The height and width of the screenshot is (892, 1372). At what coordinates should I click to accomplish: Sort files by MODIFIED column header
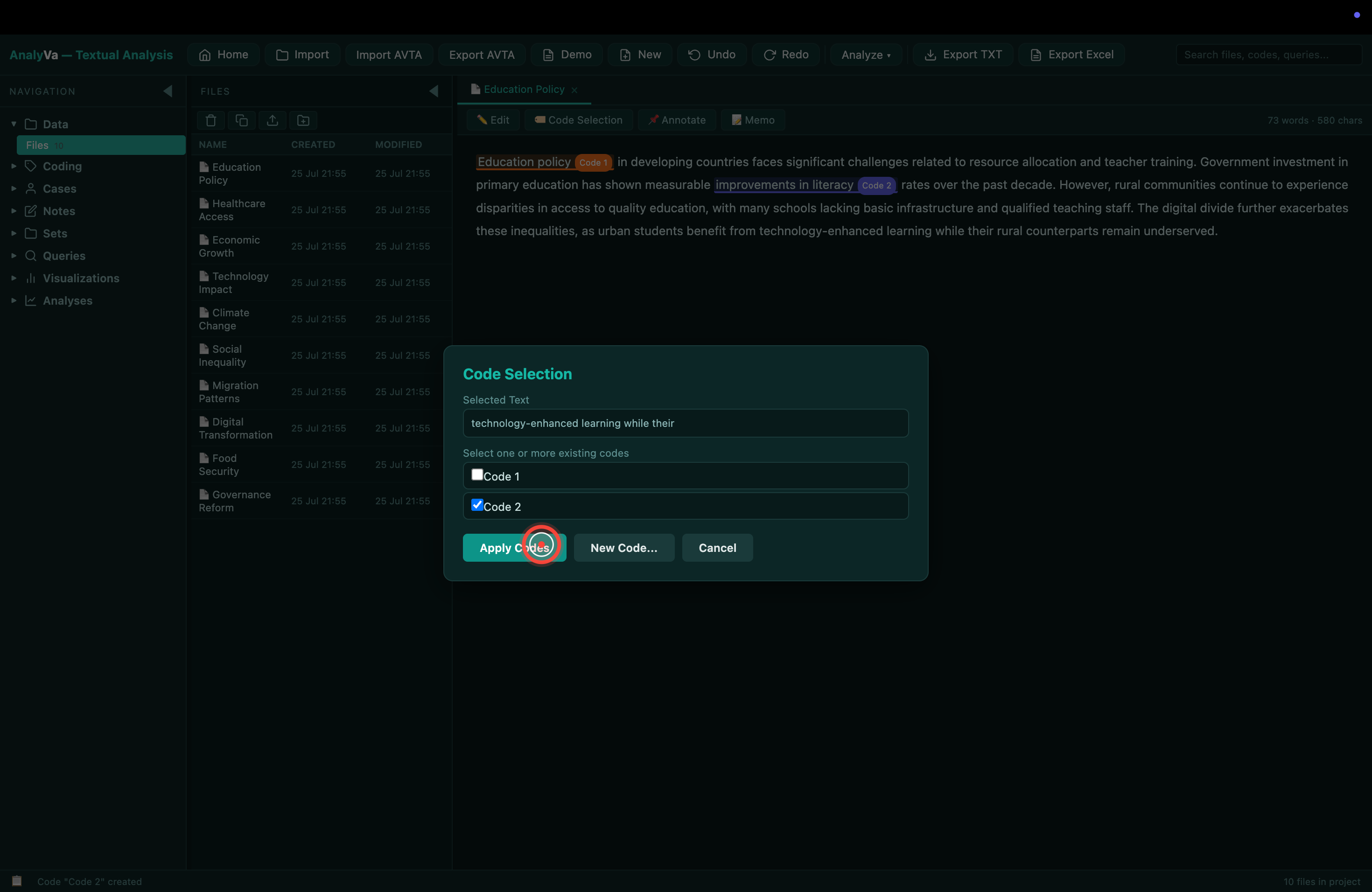point(399,145)
